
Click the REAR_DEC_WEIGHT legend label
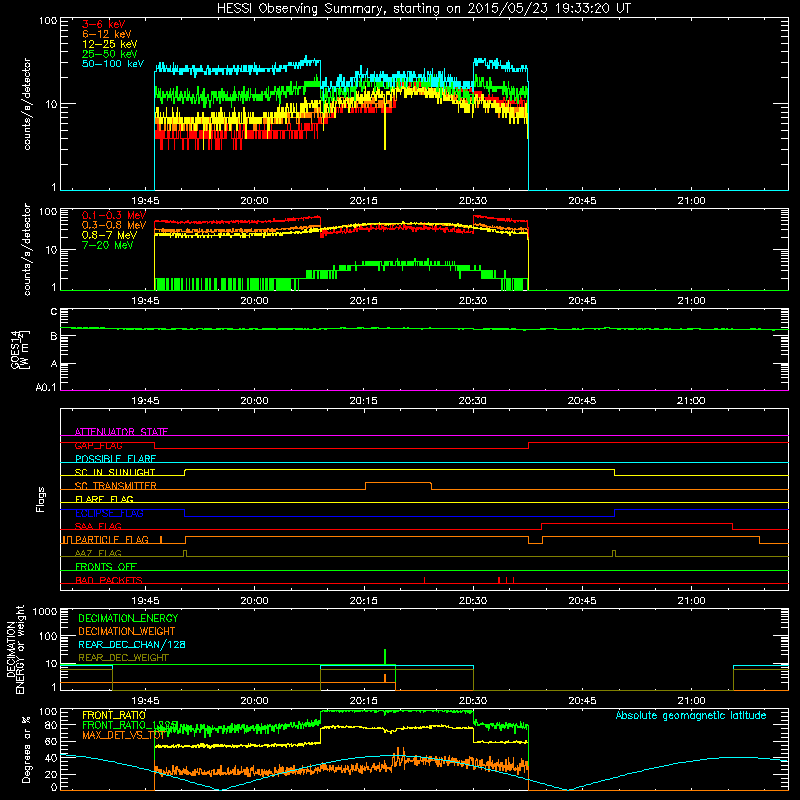pos(123,658)
